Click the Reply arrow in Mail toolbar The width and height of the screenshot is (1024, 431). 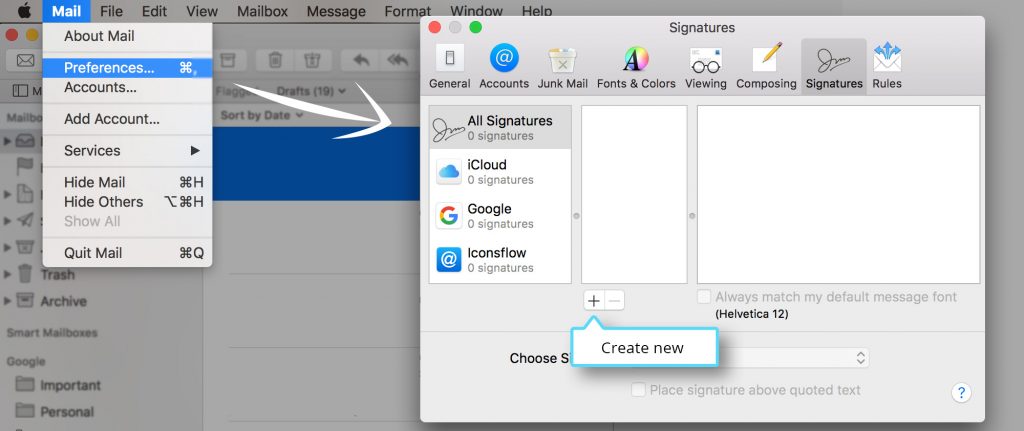(360, 60)
